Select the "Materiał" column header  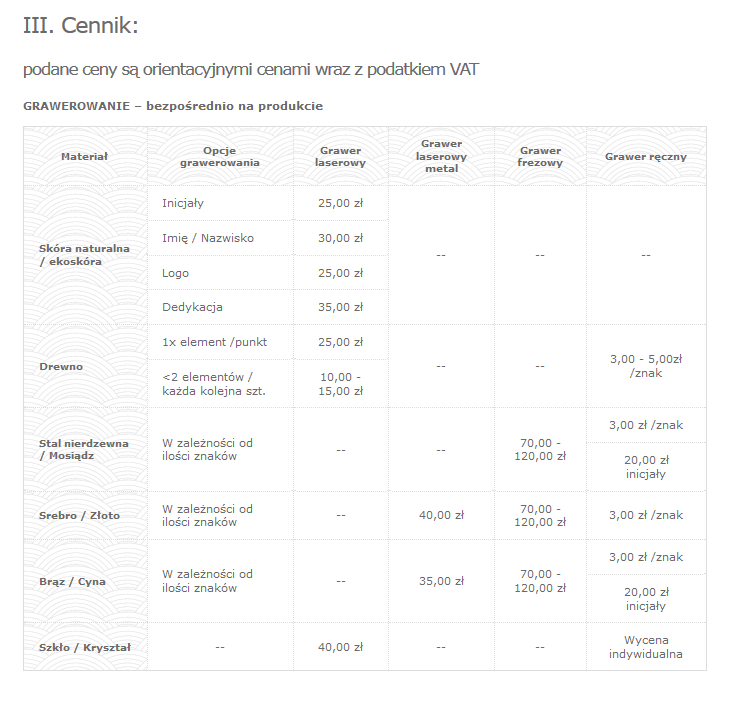[84, 156]
